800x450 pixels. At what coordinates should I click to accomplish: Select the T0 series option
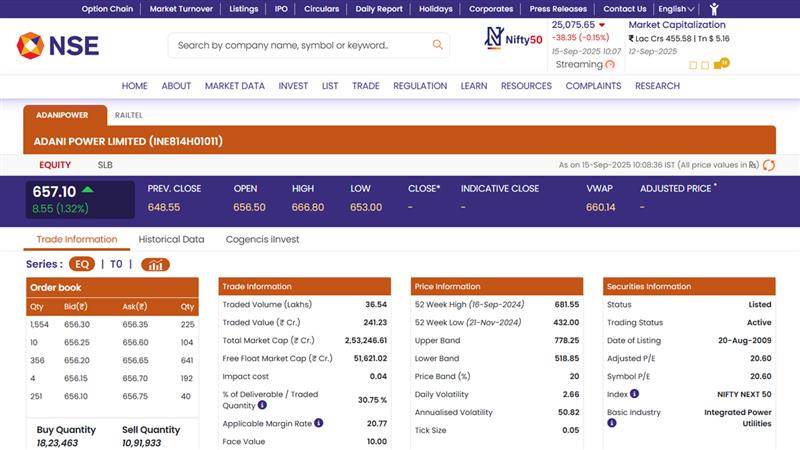tap(116, 265)
